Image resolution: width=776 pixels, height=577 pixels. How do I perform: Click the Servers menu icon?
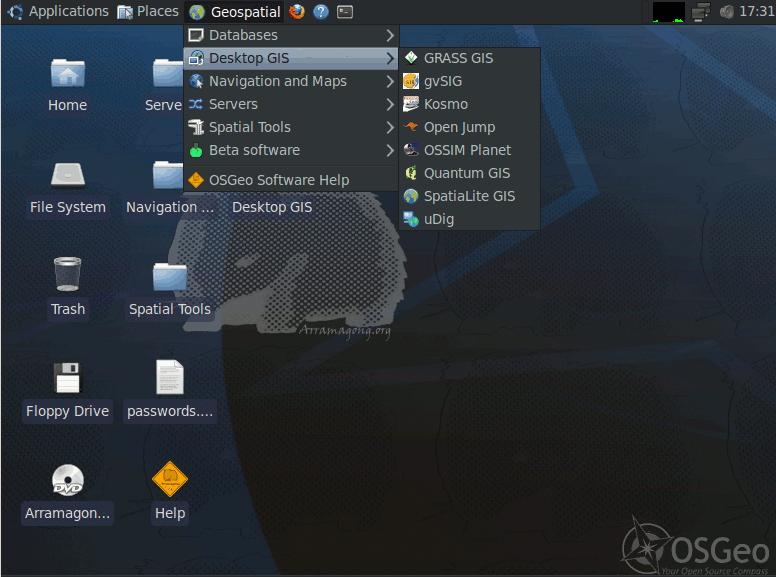coord(196,104)
